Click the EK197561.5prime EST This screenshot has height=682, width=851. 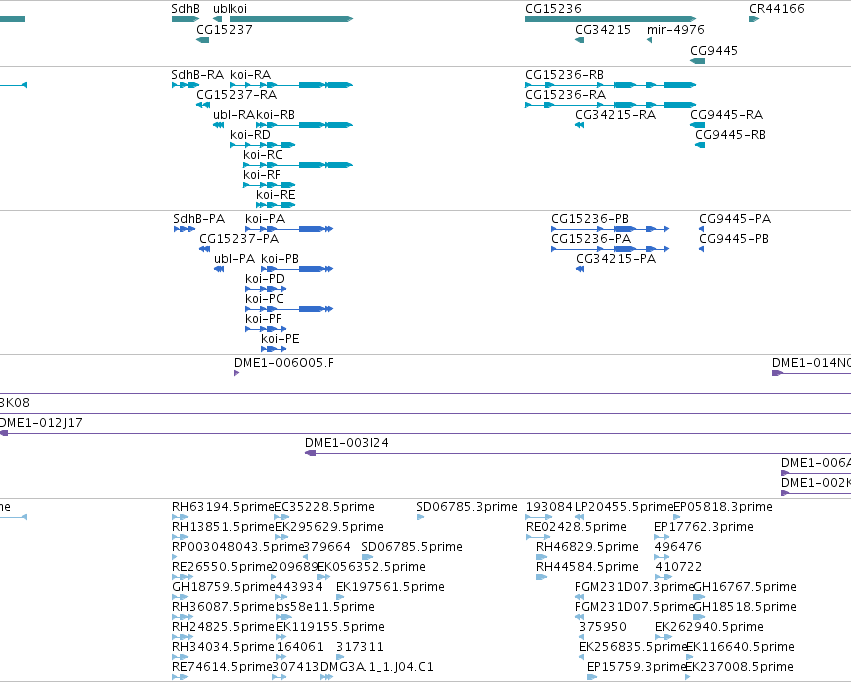coord(339,597)
